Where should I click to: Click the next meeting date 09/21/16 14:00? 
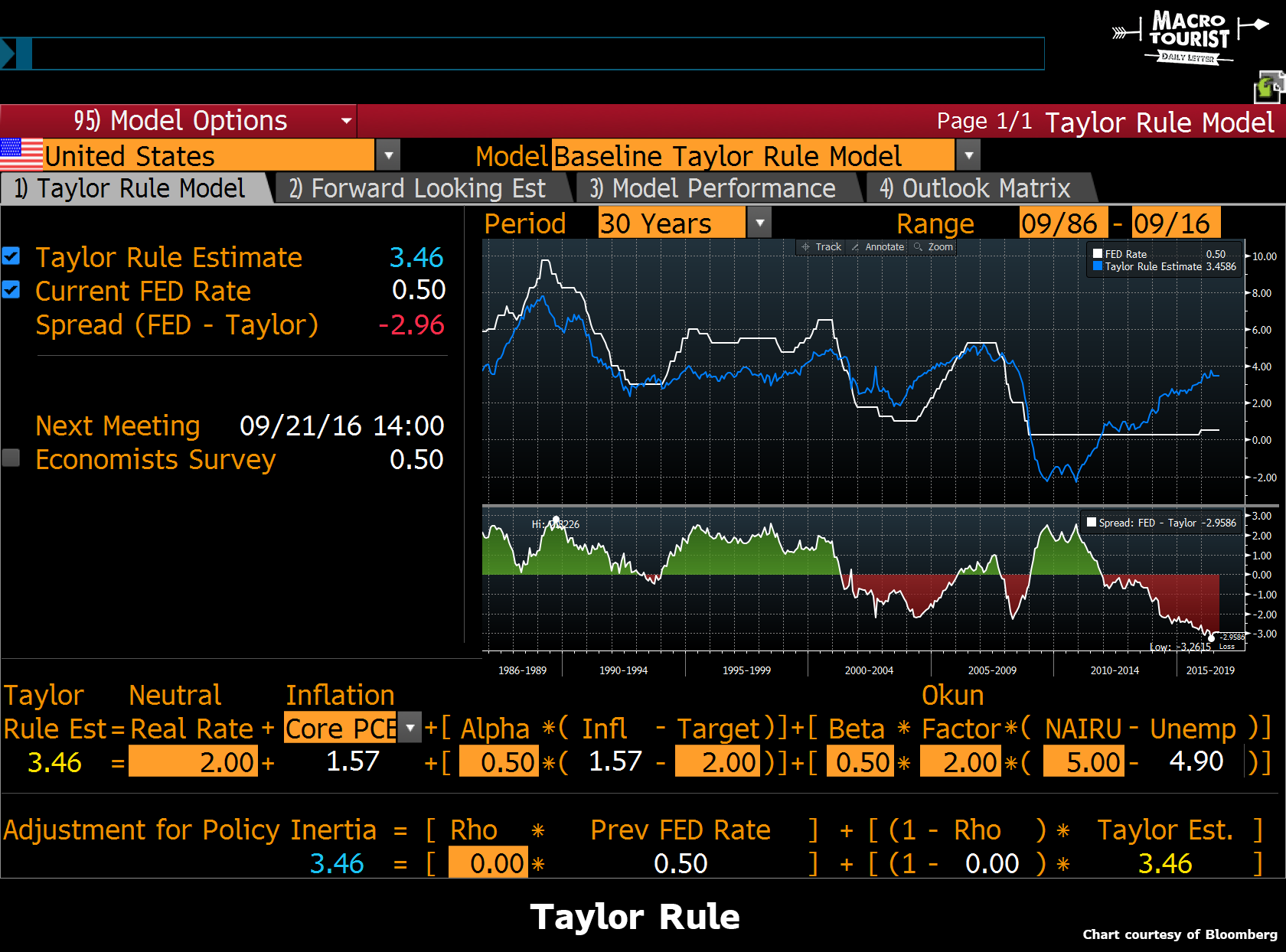[342, 425]
